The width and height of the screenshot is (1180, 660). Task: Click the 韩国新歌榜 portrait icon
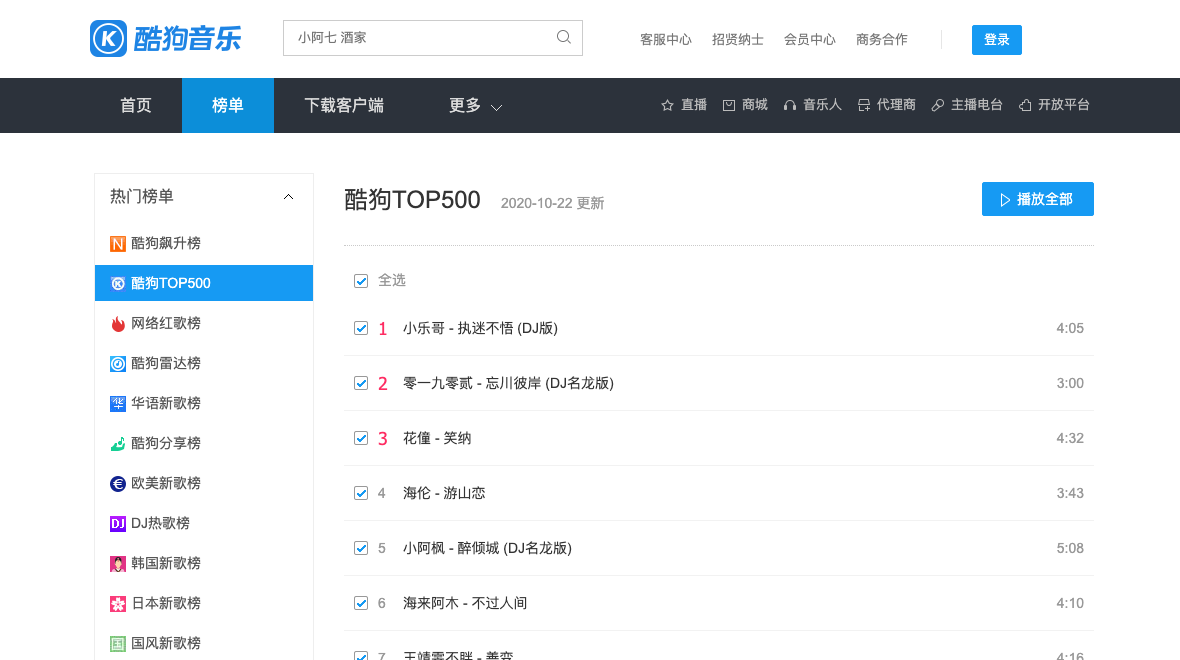point(117,563)
